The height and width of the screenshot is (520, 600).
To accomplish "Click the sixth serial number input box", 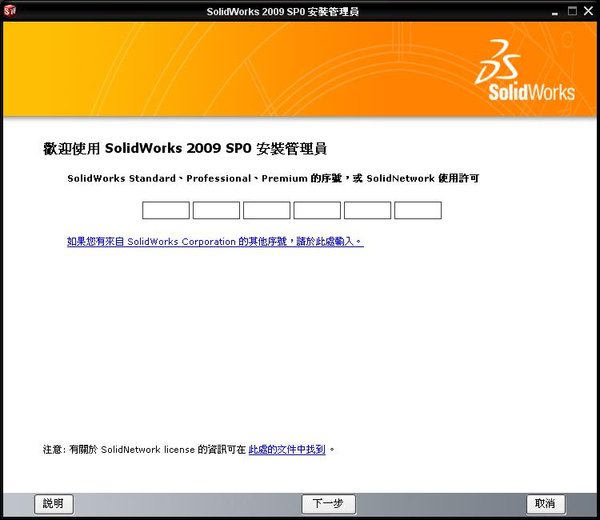I will click(418, 210).
